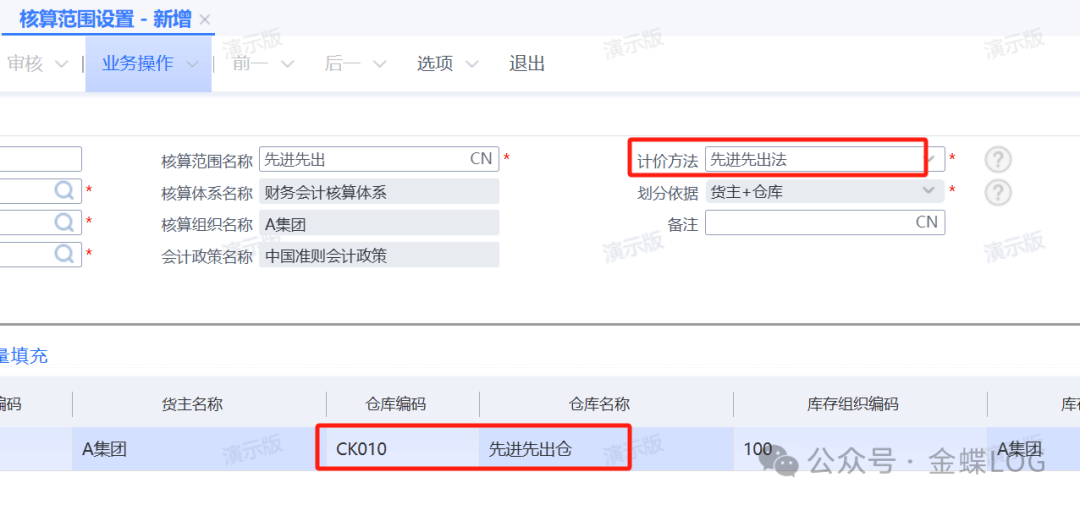Open the 选项 dropdown menu
This screenshot has width=1080, height=505.
point(472,64)
